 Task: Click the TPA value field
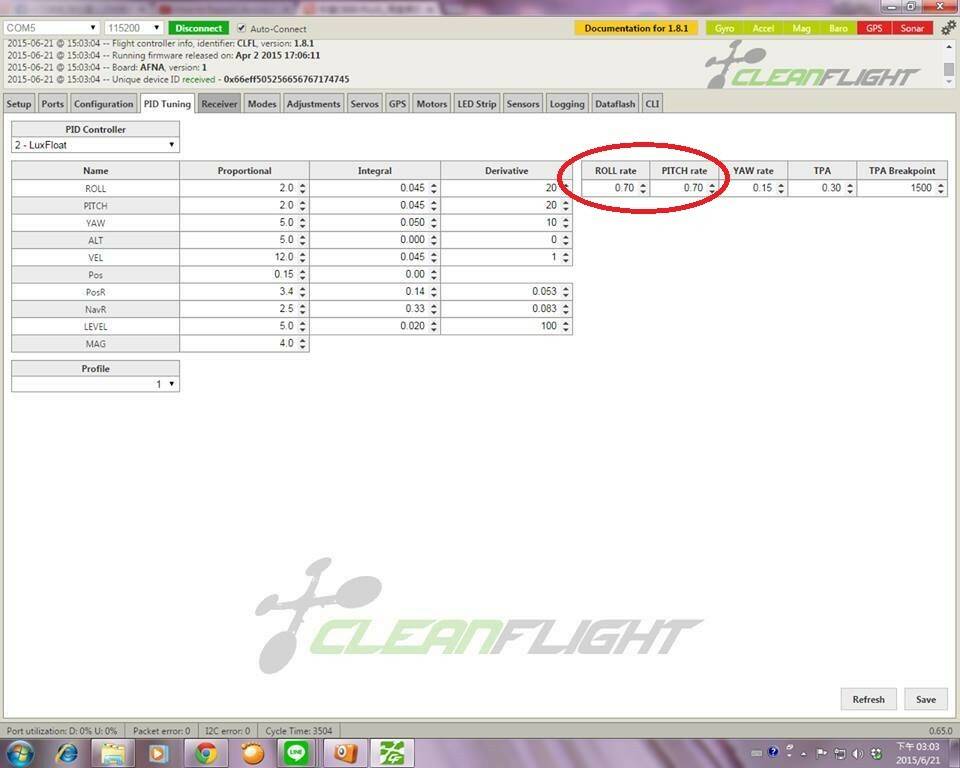pos(822,188)
